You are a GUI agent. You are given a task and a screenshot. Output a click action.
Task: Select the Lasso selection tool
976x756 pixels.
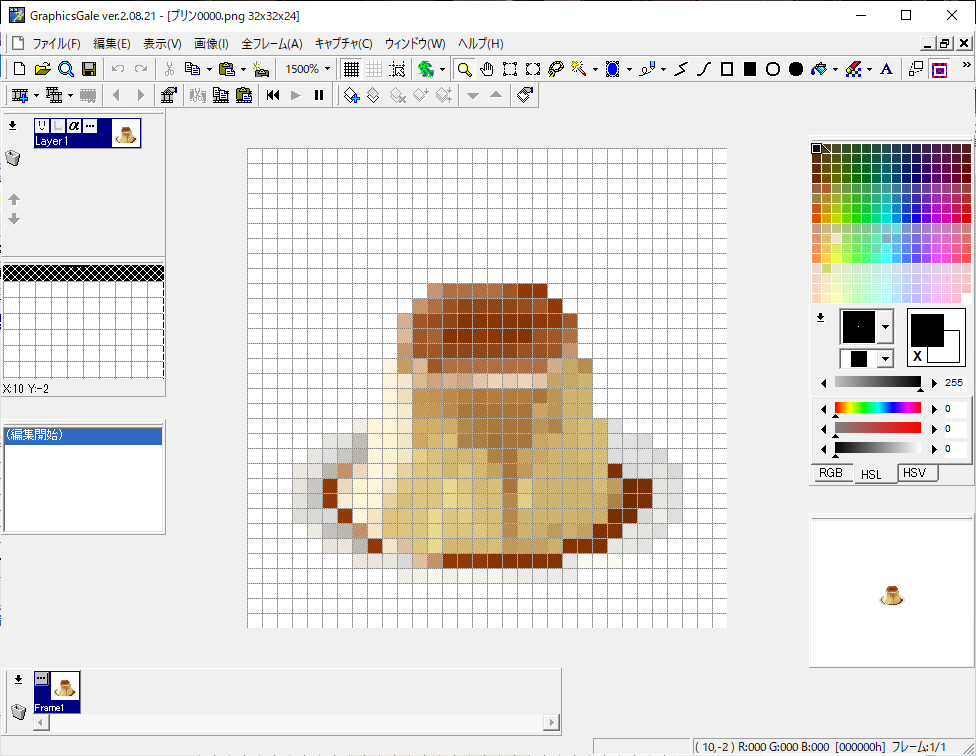tap(556, 69)
